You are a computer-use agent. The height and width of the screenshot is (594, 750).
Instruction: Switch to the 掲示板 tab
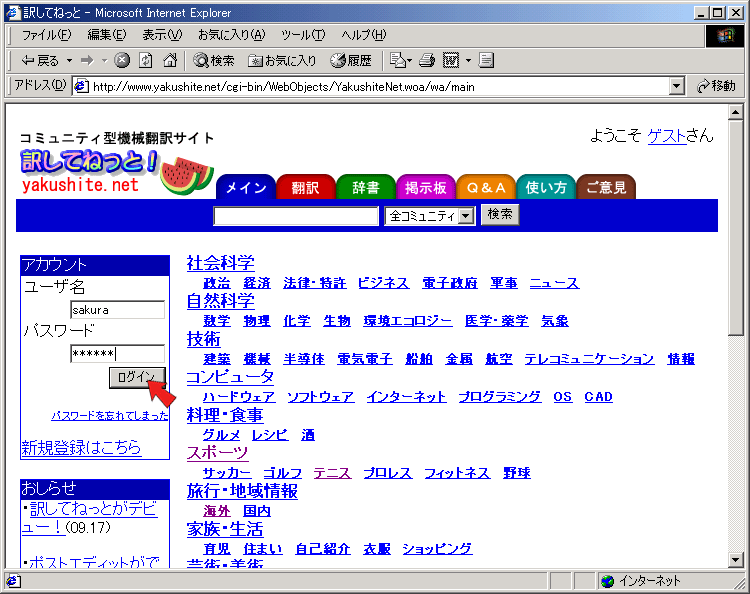click(426, 187)
